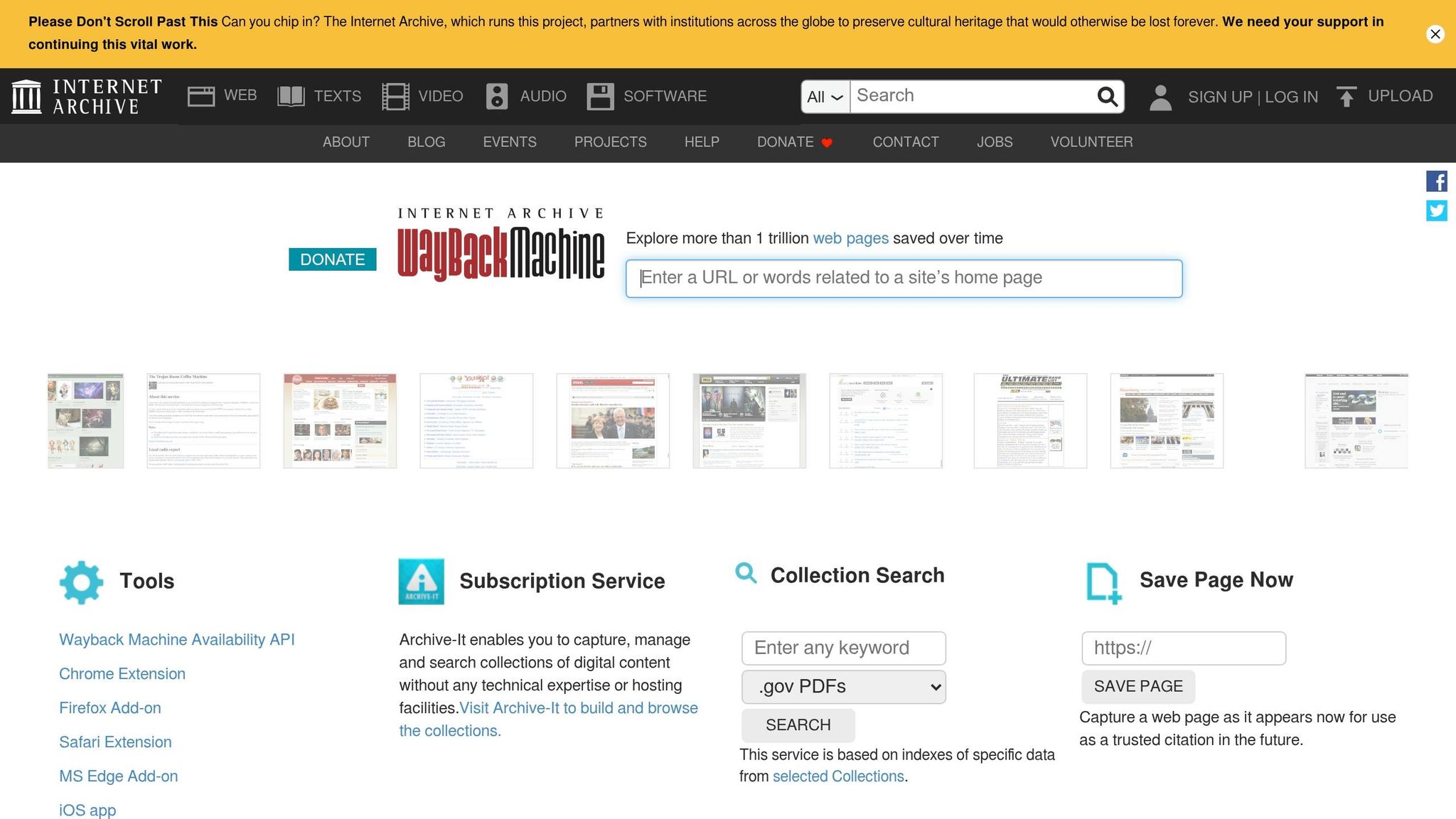Share page via Twitter icon
The width and height of the screenshot is (1456, 819).
point(1437,210)
